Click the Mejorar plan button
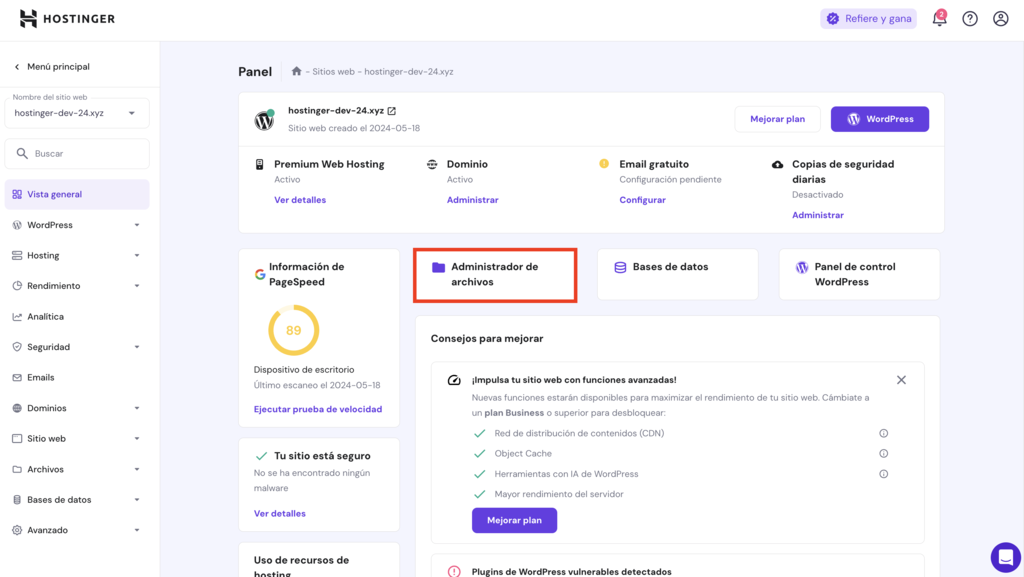The height and width of the screenshot is (577, 1024). 777,118
